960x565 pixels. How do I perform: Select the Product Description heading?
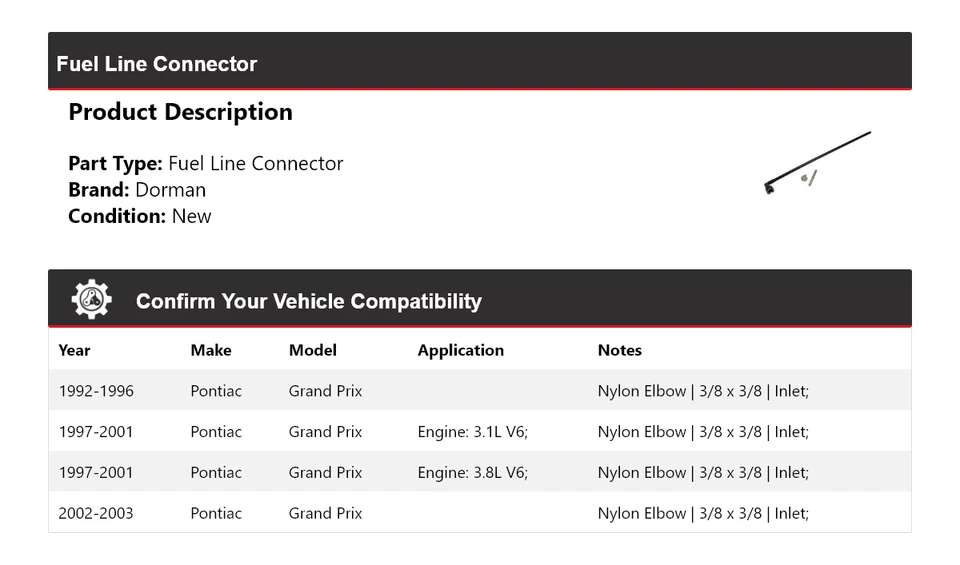[180, 112]
